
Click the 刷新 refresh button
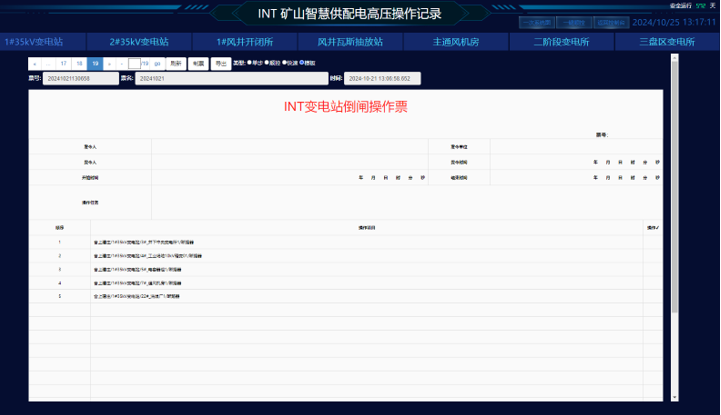pos(176,62)
